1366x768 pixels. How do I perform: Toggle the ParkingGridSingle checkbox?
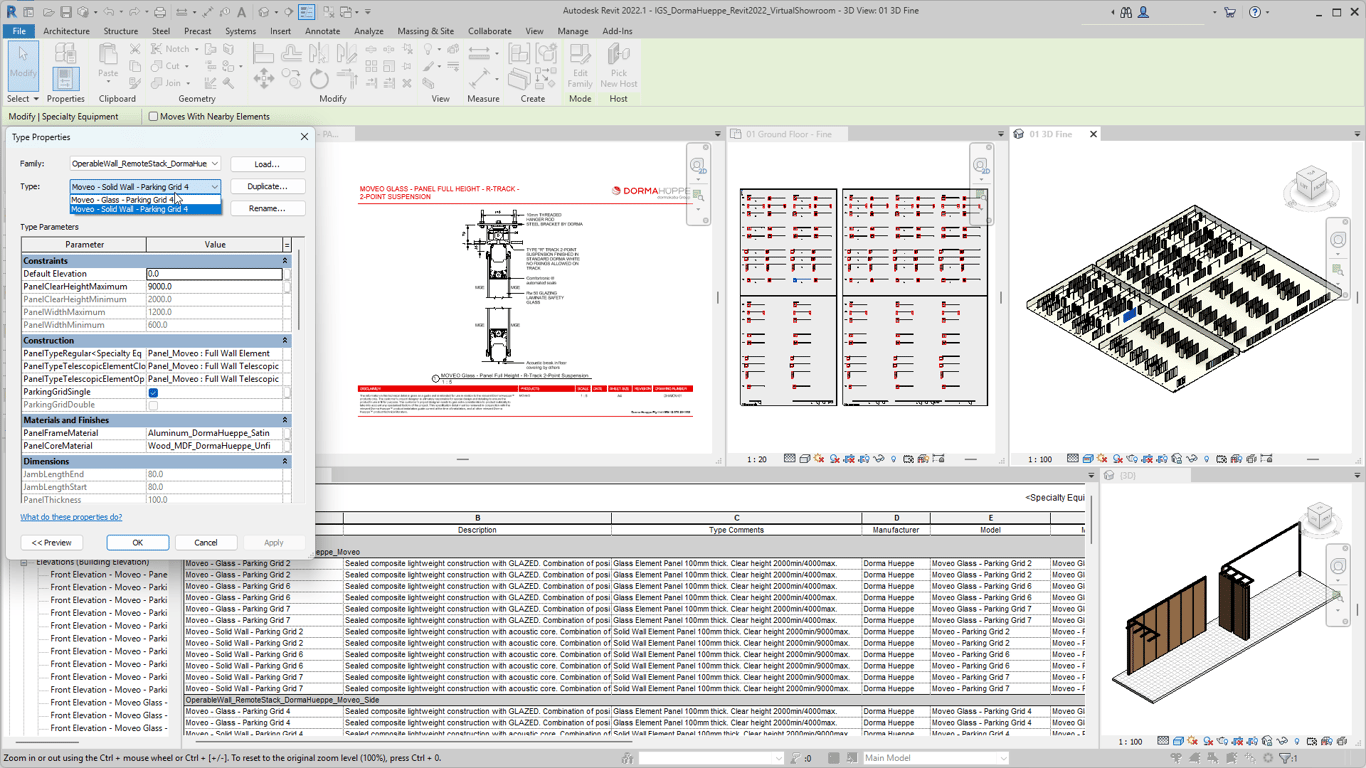pyautogui.click(x=153, y=393)
